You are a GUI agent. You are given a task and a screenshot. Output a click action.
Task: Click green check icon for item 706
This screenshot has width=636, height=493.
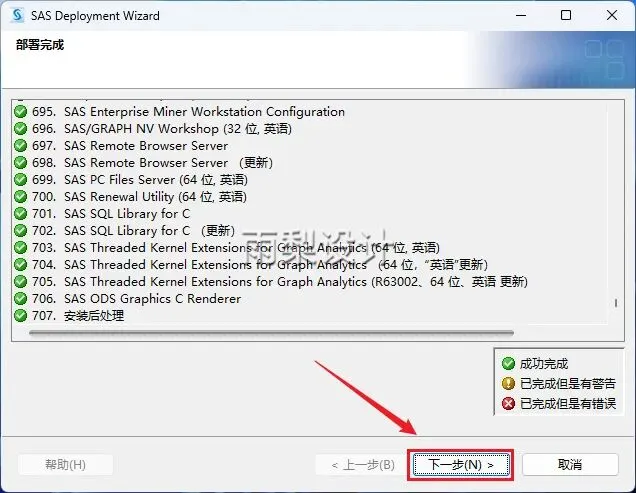20,299
